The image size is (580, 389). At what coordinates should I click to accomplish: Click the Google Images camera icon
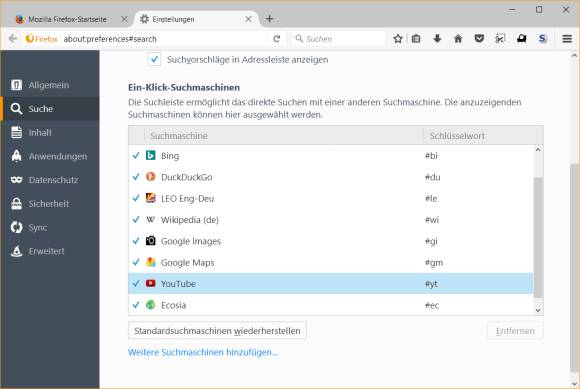tap(151, 241)
